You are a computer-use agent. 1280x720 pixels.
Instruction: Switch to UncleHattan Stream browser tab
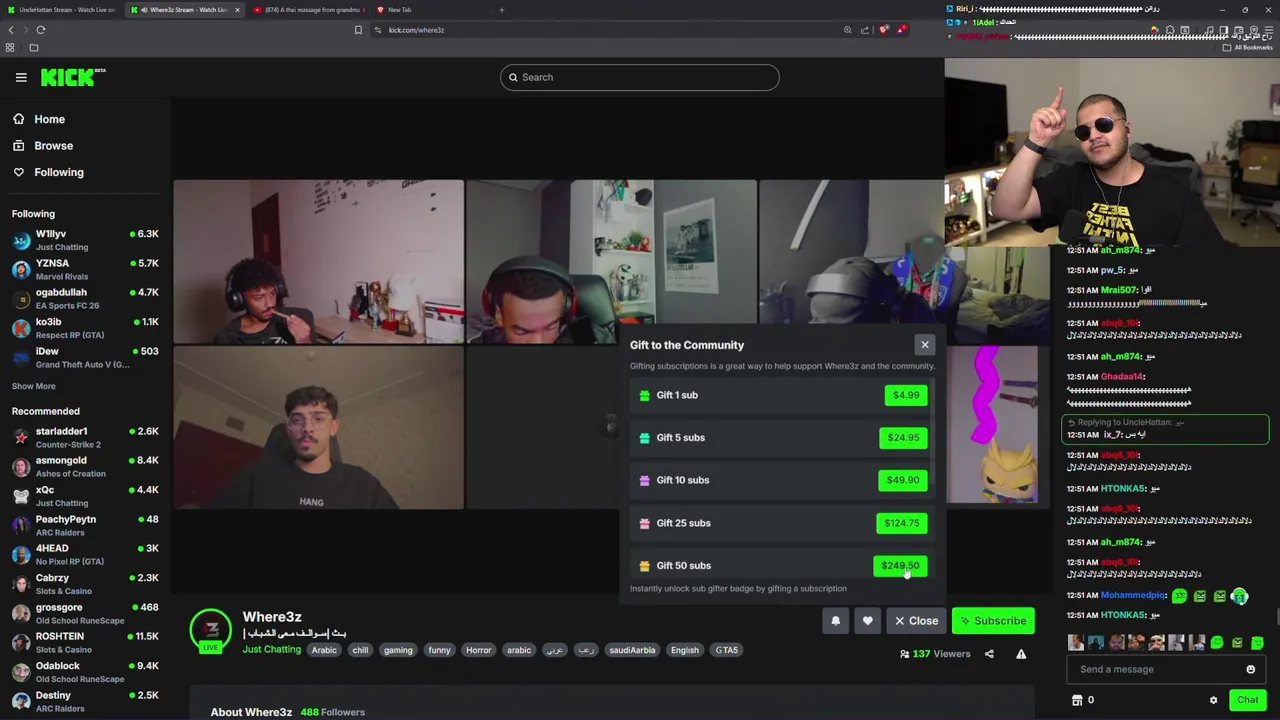pos(62,10)
